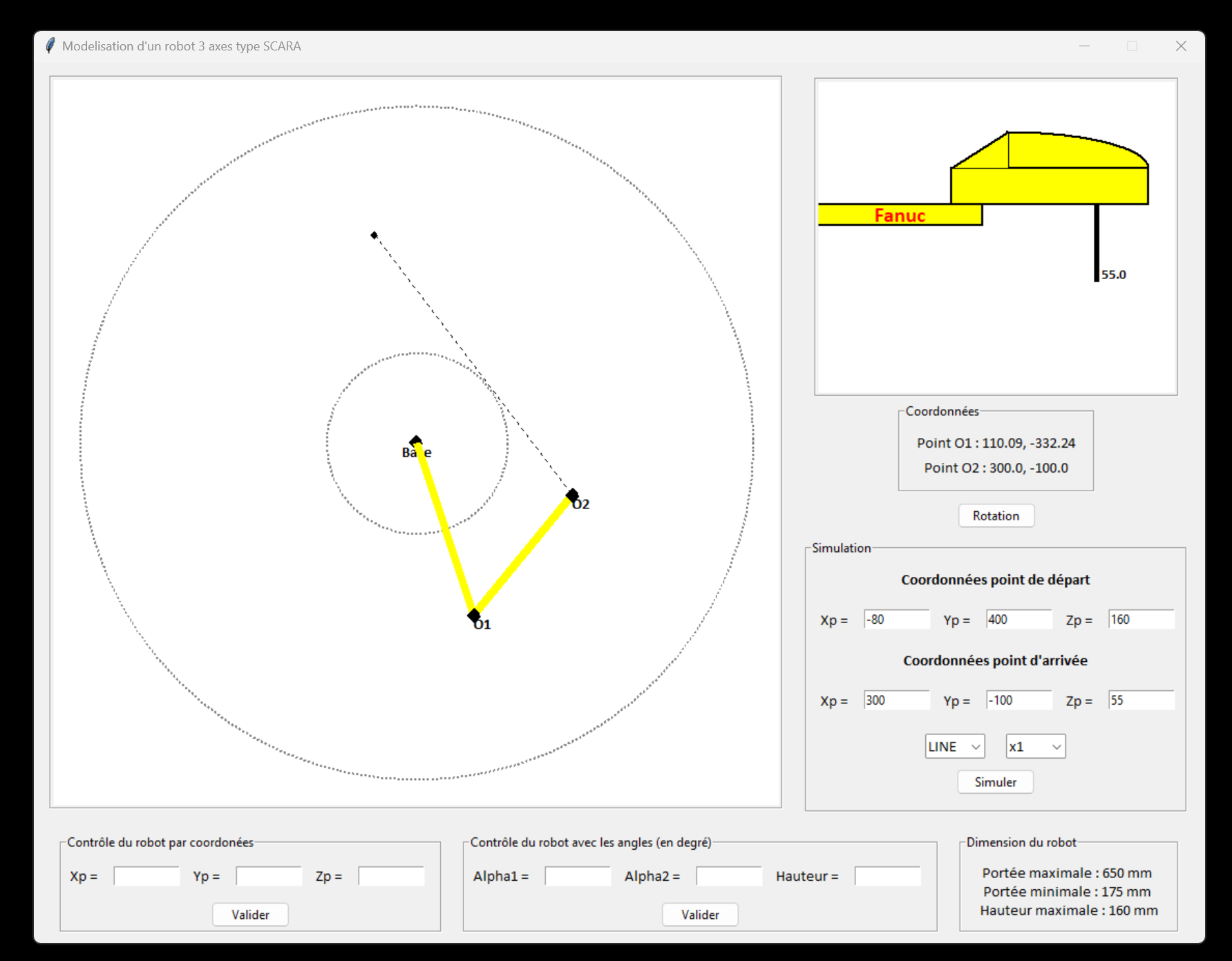The width and height of the screenshot is (1232, 961).
Task: Click the empty Xp field in coordinate control
Action: 146,876
